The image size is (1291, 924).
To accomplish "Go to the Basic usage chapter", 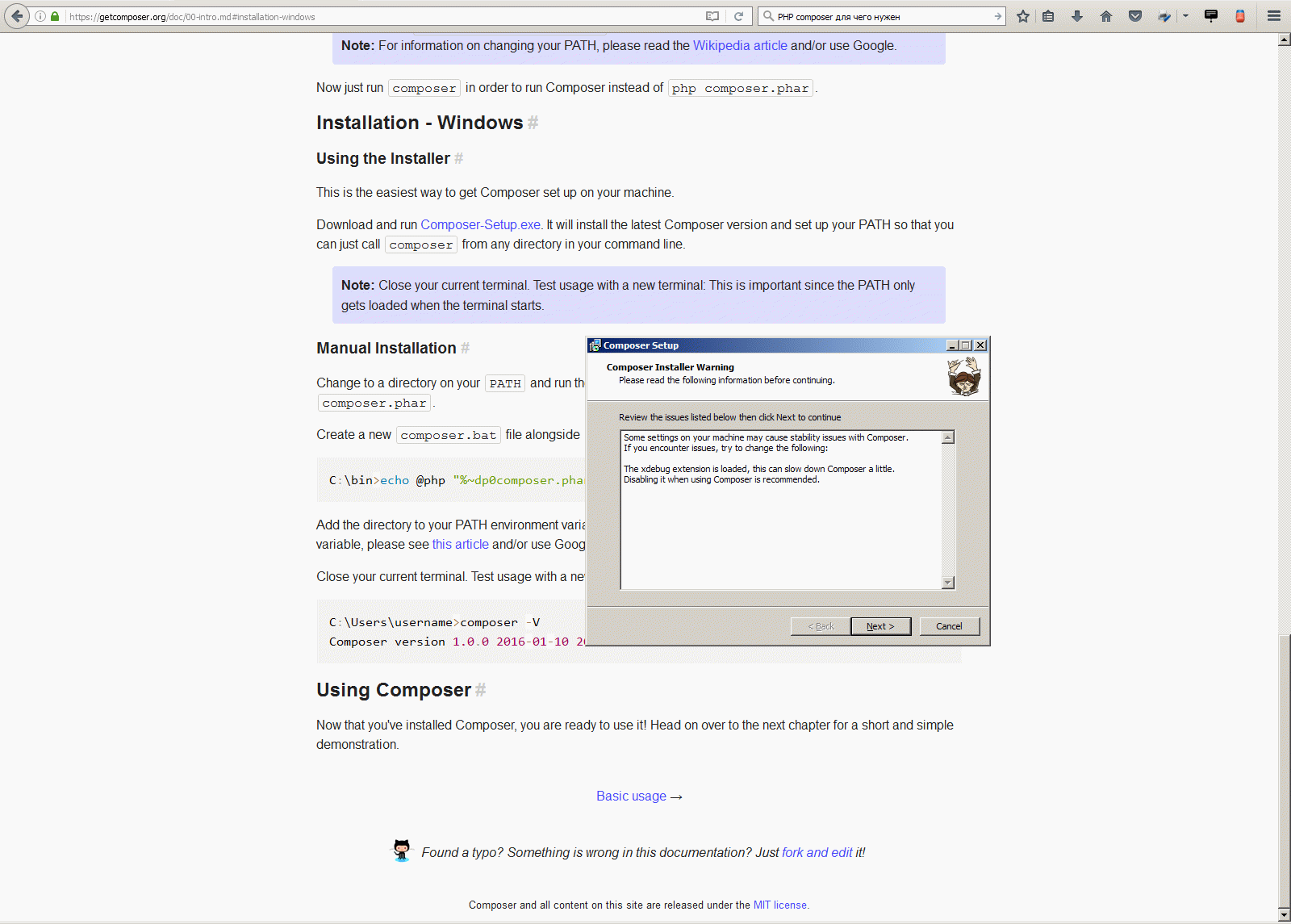I will pyautogui.click(x=632, y=796).
